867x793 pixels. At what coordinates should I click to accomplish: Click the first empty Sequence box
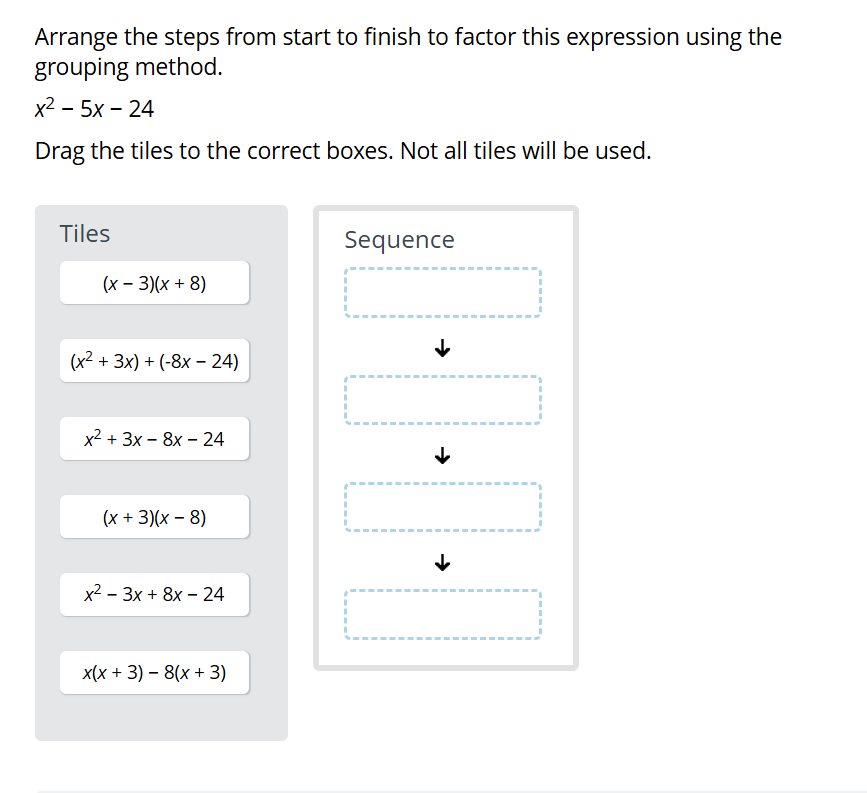point(443,291)
